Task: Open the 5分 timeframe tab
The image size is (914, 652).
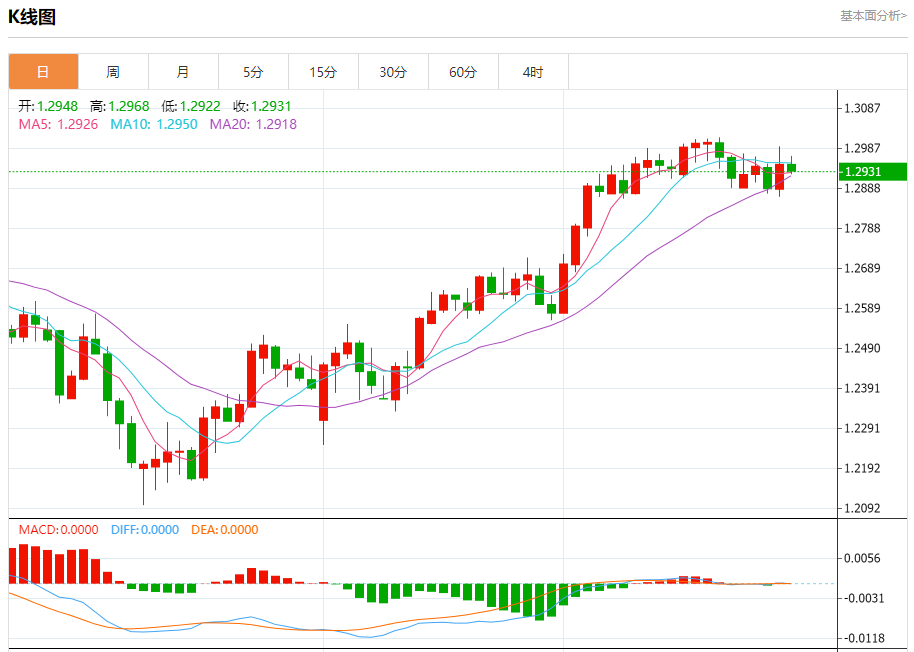Action: [253, 72]
